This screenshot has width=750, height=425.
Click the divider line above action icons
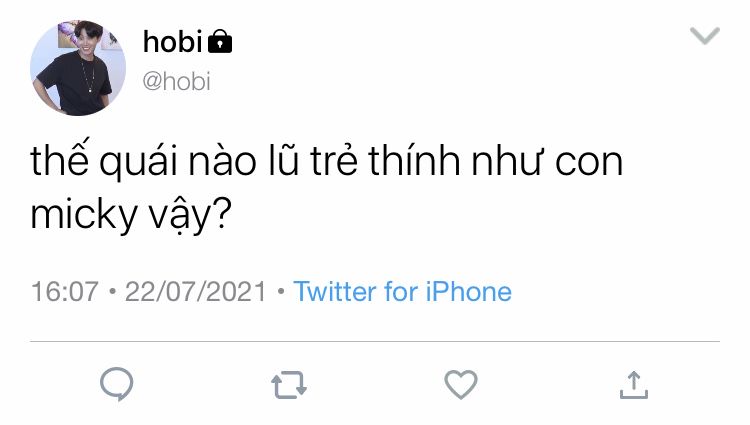click(375, 341)
